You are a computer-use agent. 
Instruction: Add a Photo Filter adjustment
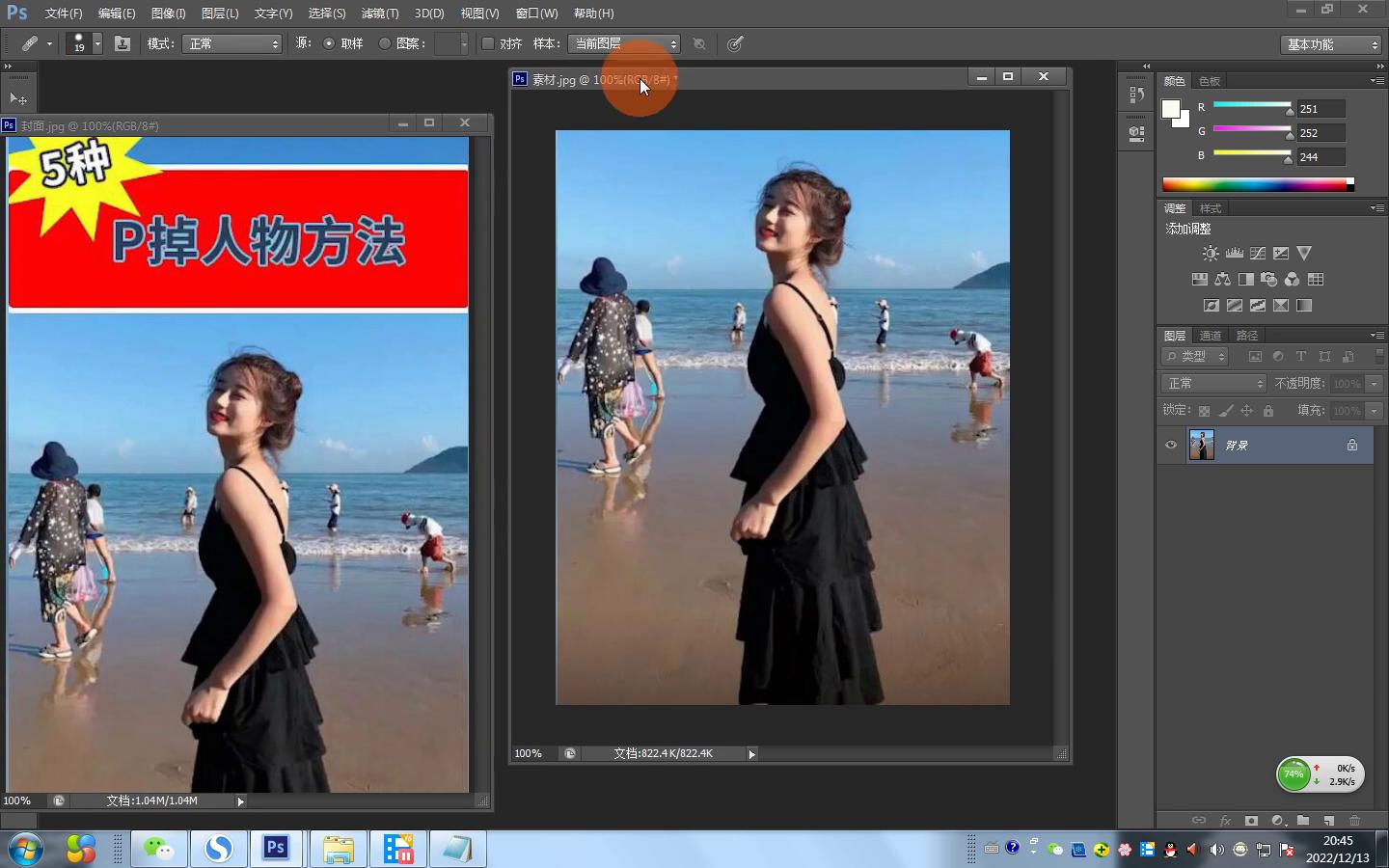pyautogui.click(x=1269, y=280)
